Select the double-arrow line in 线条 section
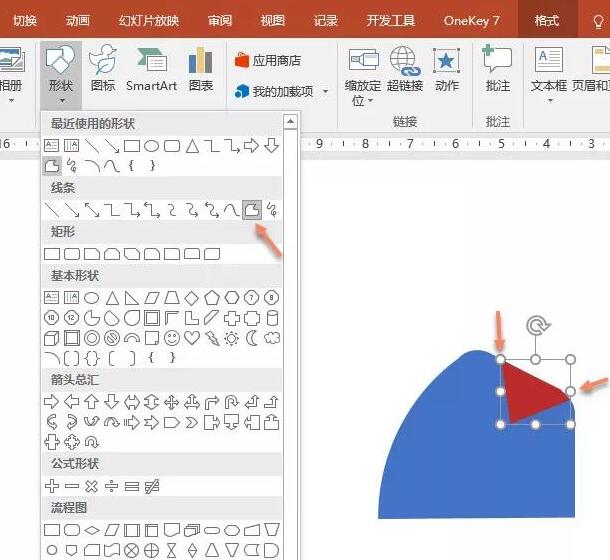 pyautogui.click(x=92, y=210)
